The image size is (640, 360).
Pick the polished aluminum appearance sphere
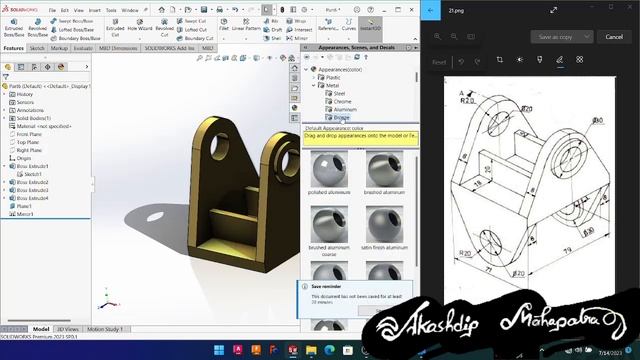click(x=329, y=169)
